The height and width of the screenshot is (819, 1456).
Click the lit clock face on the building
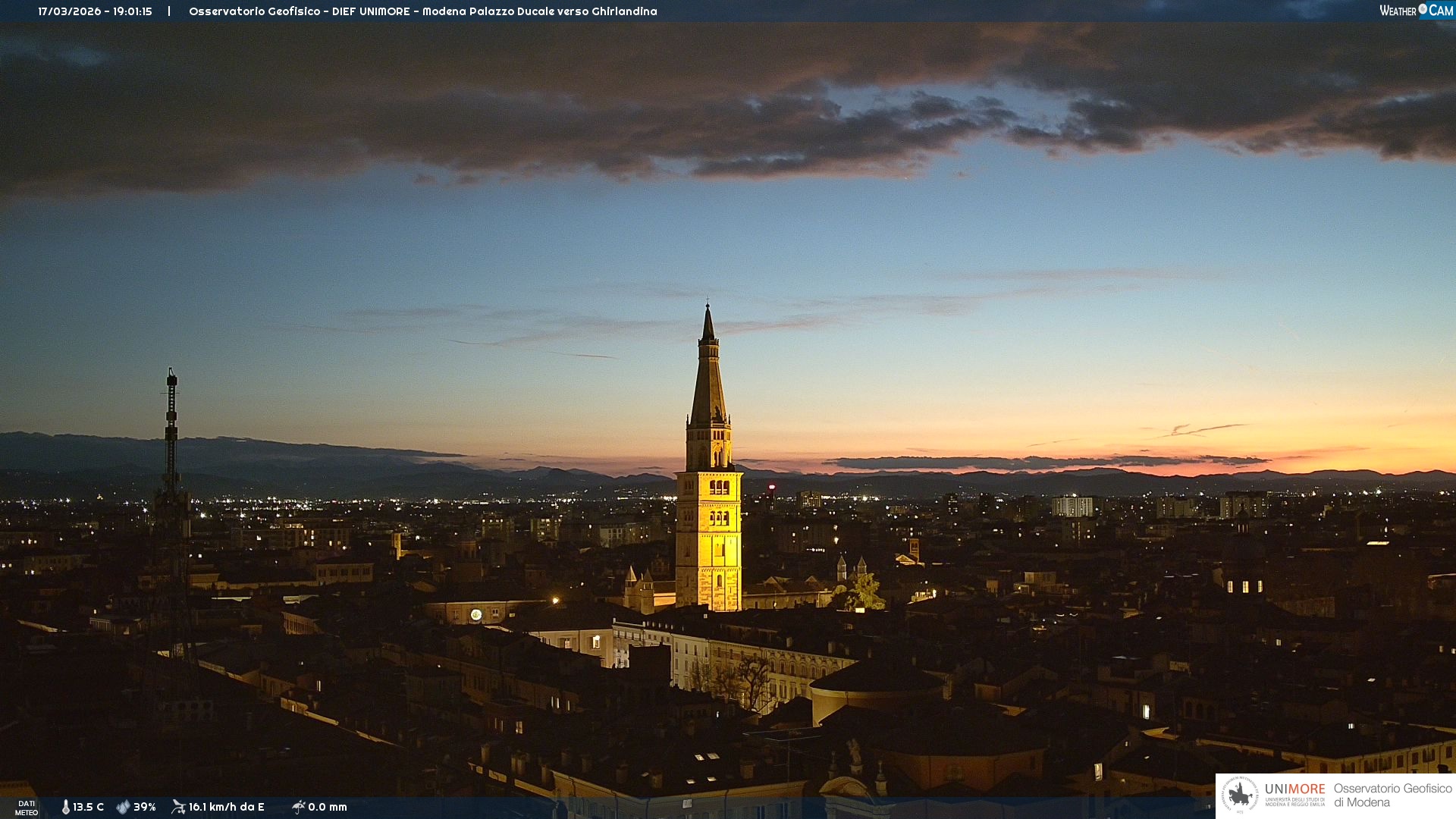pyautogui.click(x=475, y=615)
